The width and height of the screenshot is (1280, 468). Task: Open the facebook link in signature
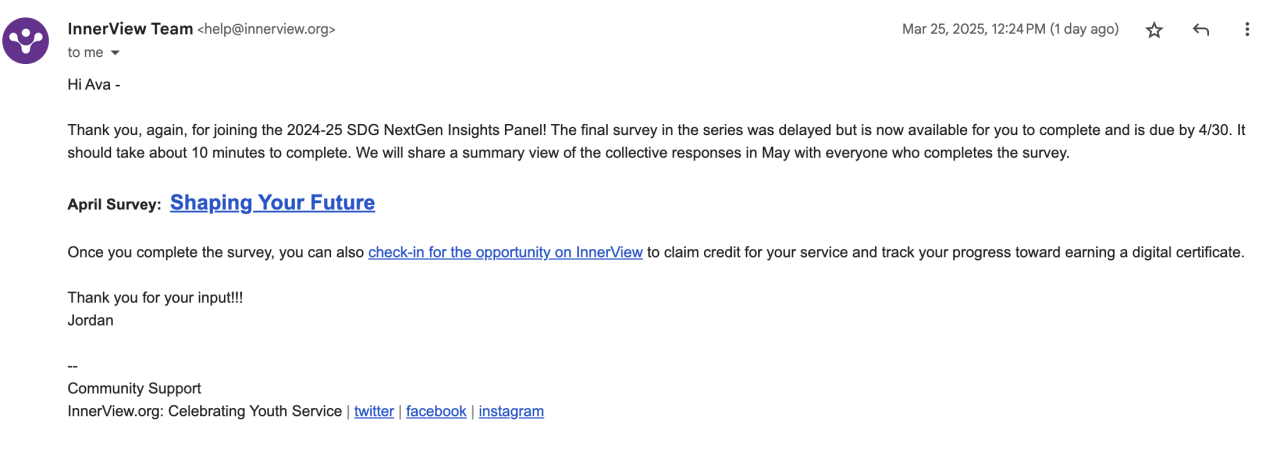click(x=436, y=411)
